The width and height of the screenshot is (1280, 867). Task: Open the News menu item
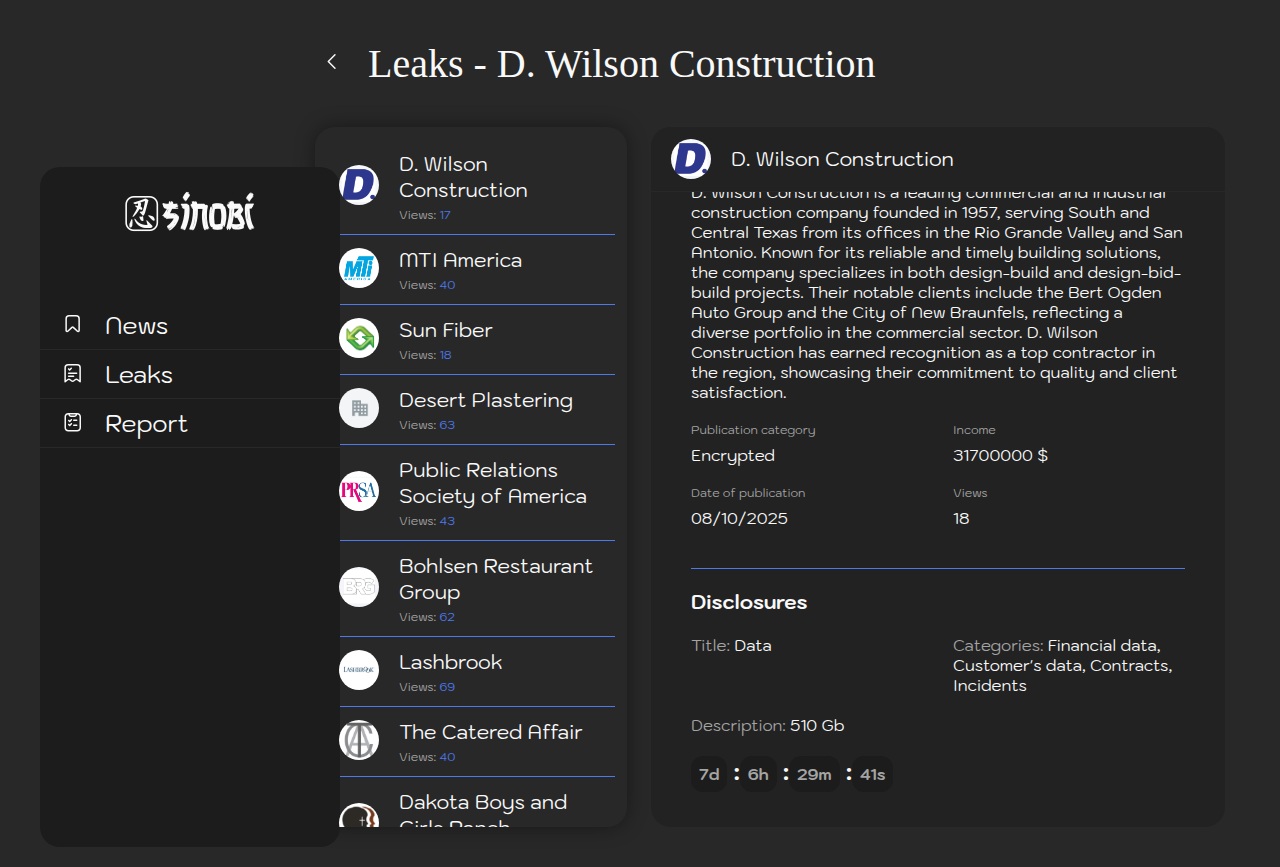tap(137, 326)
